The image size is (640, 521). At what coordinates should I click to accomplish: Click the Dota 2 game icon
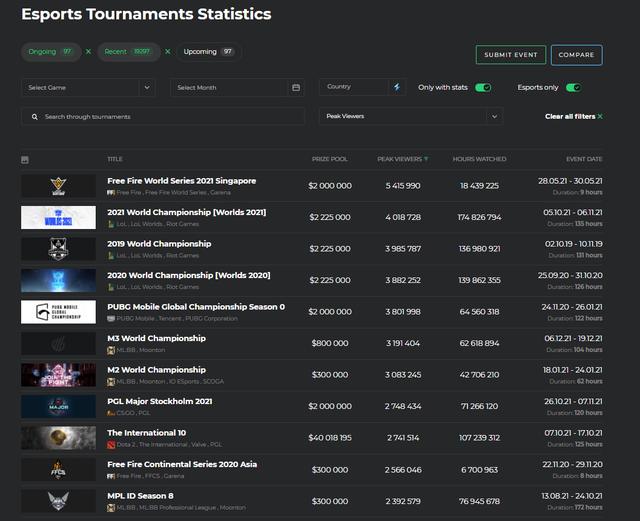[x=111, y=445]
